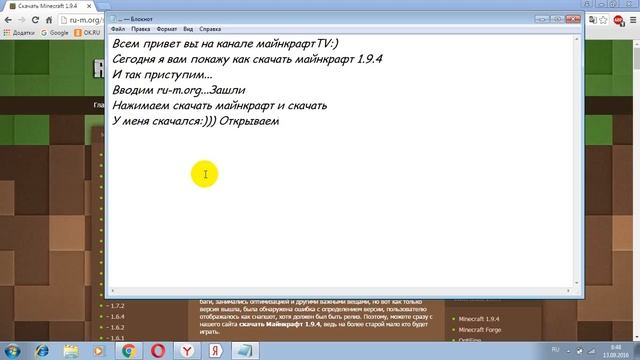Open the Файл menu in Notepad
Viewport: 640px width, 360px height.
tap(118, 29)
